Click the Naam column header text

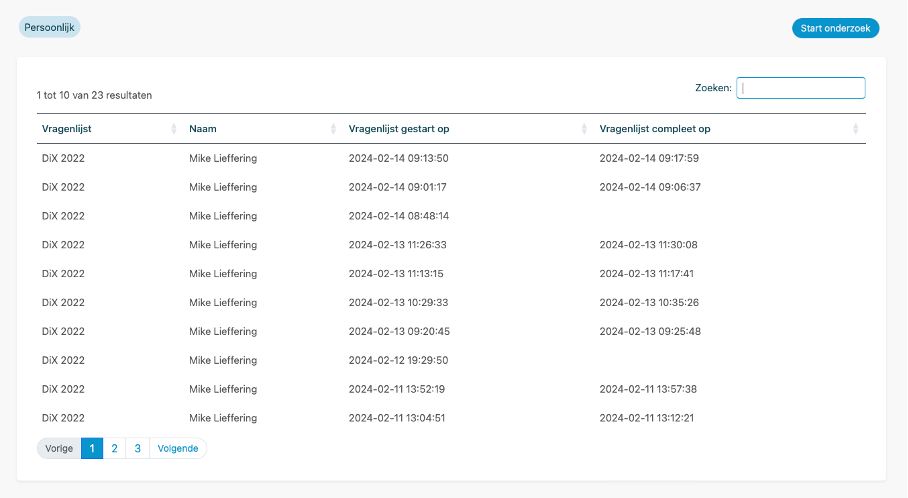click(203, 129)
